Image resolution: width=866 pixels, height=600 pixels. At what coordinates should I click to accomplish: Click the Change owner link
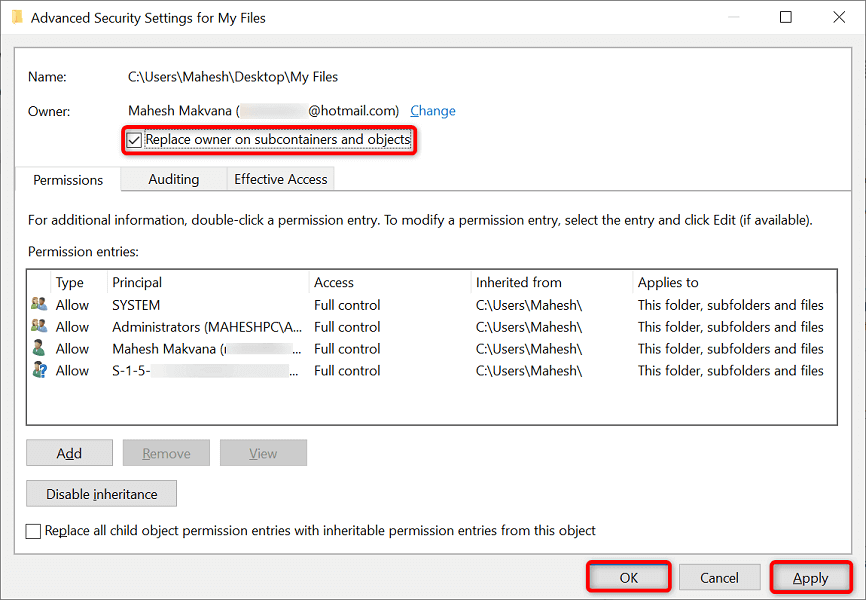pos(433,111)
